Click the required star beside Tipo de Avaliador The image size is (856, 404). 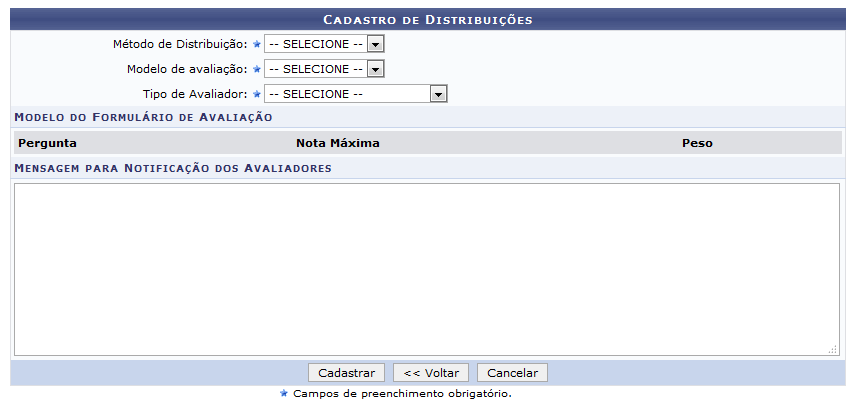[257, 95]
